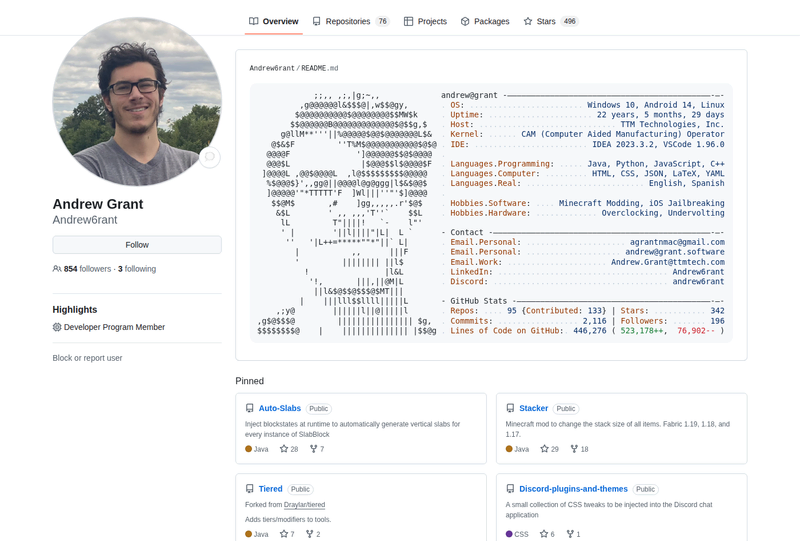This screenshot has height=541, width=800.
Task: Click the Highlights section heading
Action: coord(75,310)
